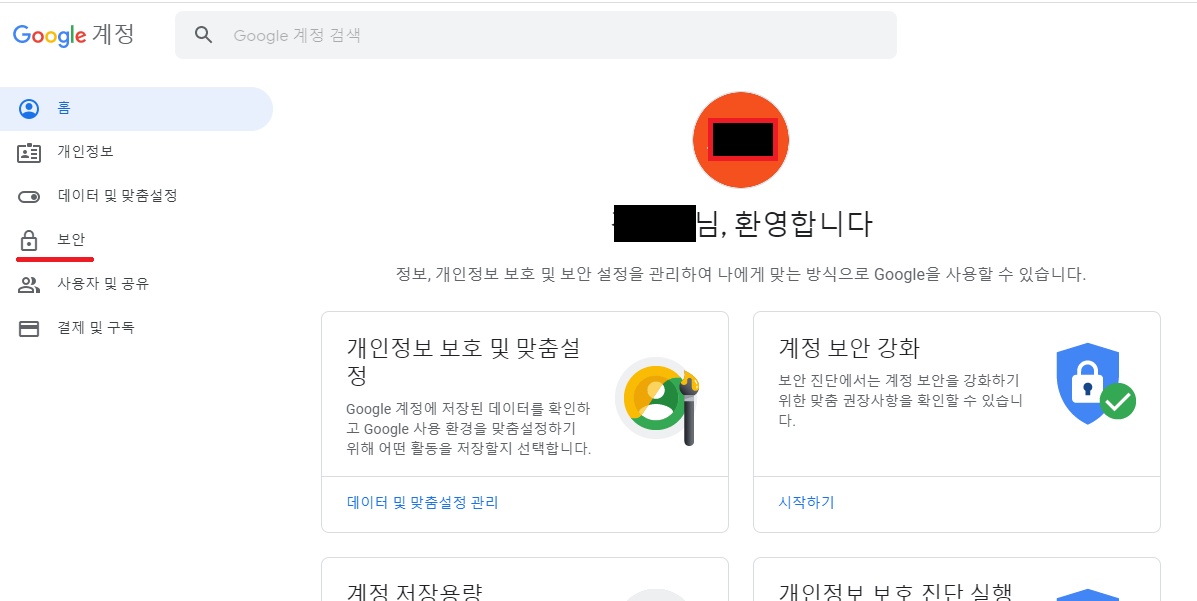The width and height of the screenshot is (1197, 601).
Task: Click the privacy paintbrush illustration
Action: point(658,400)
